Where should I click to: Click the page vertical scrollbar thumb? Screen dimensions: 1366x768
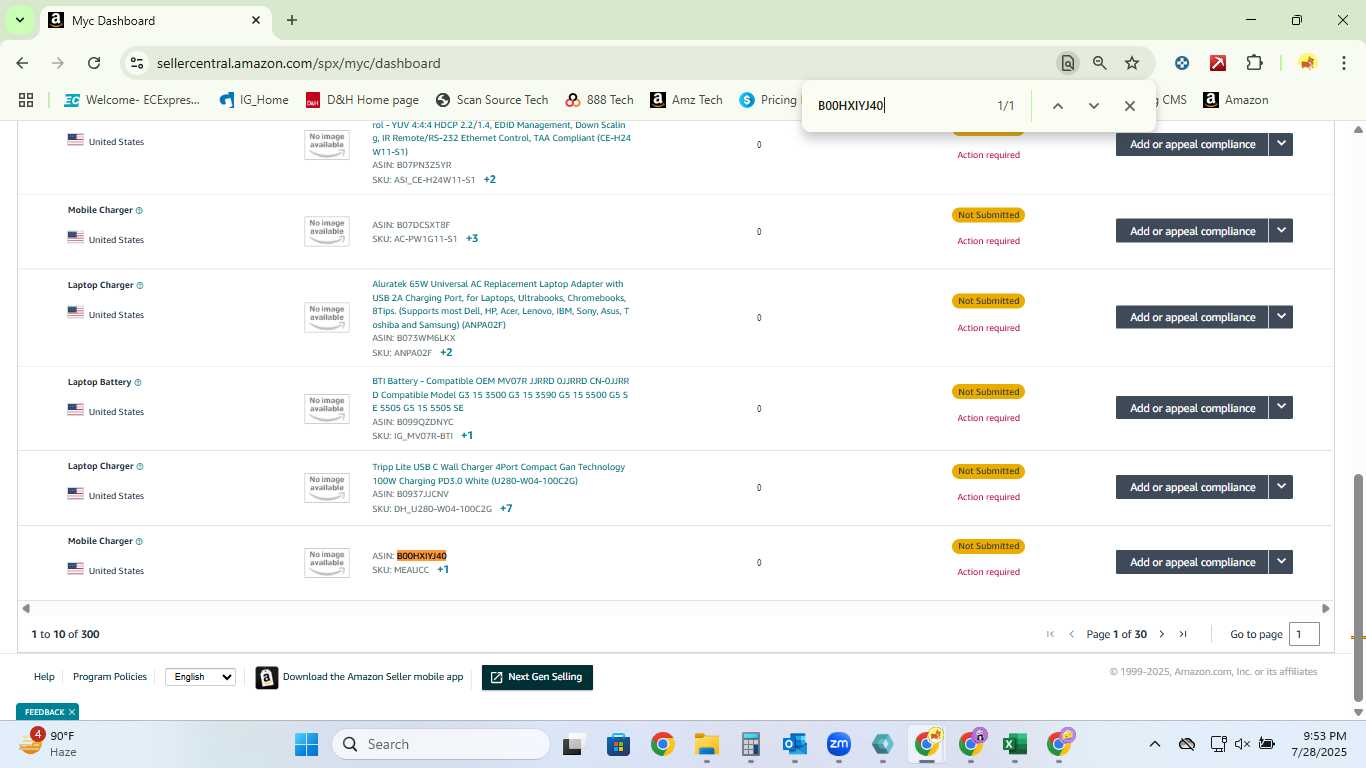tap(1358, 588)
